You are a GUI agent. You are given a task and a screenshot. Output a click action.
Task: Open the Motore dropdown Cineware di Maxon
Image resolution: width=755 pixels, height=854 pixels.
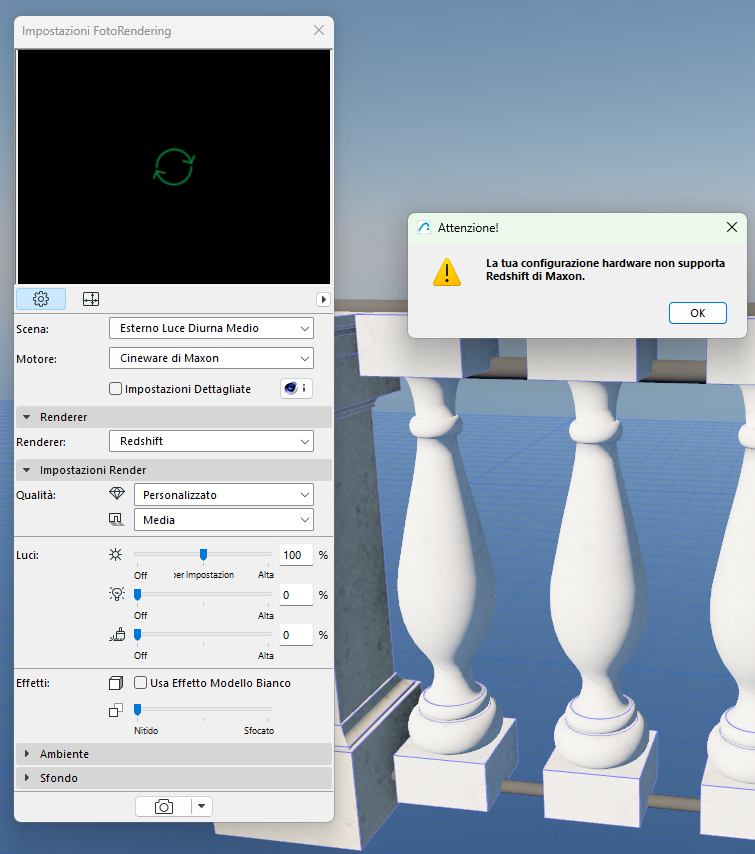click(211, 358)
